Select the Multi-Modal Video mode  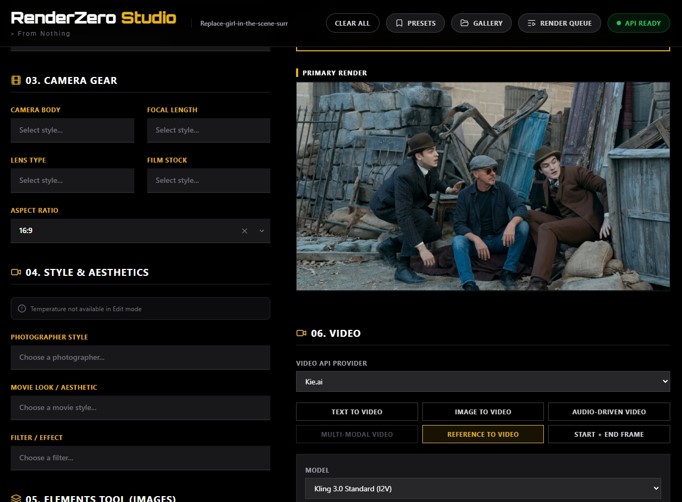click(x=357, y=434)
